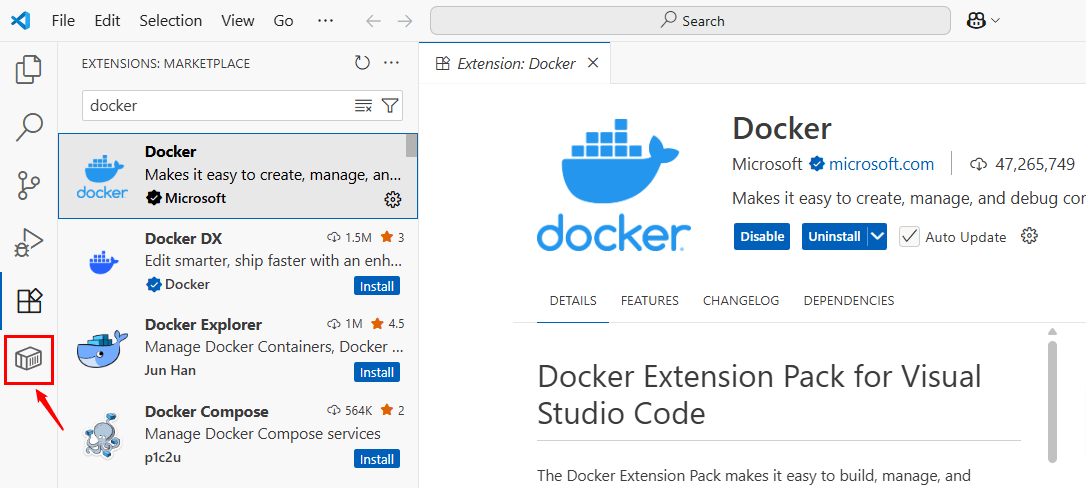1086x488 pixels.
Task: Open the microsoft.com publisher link
Action: coord(881,164)
